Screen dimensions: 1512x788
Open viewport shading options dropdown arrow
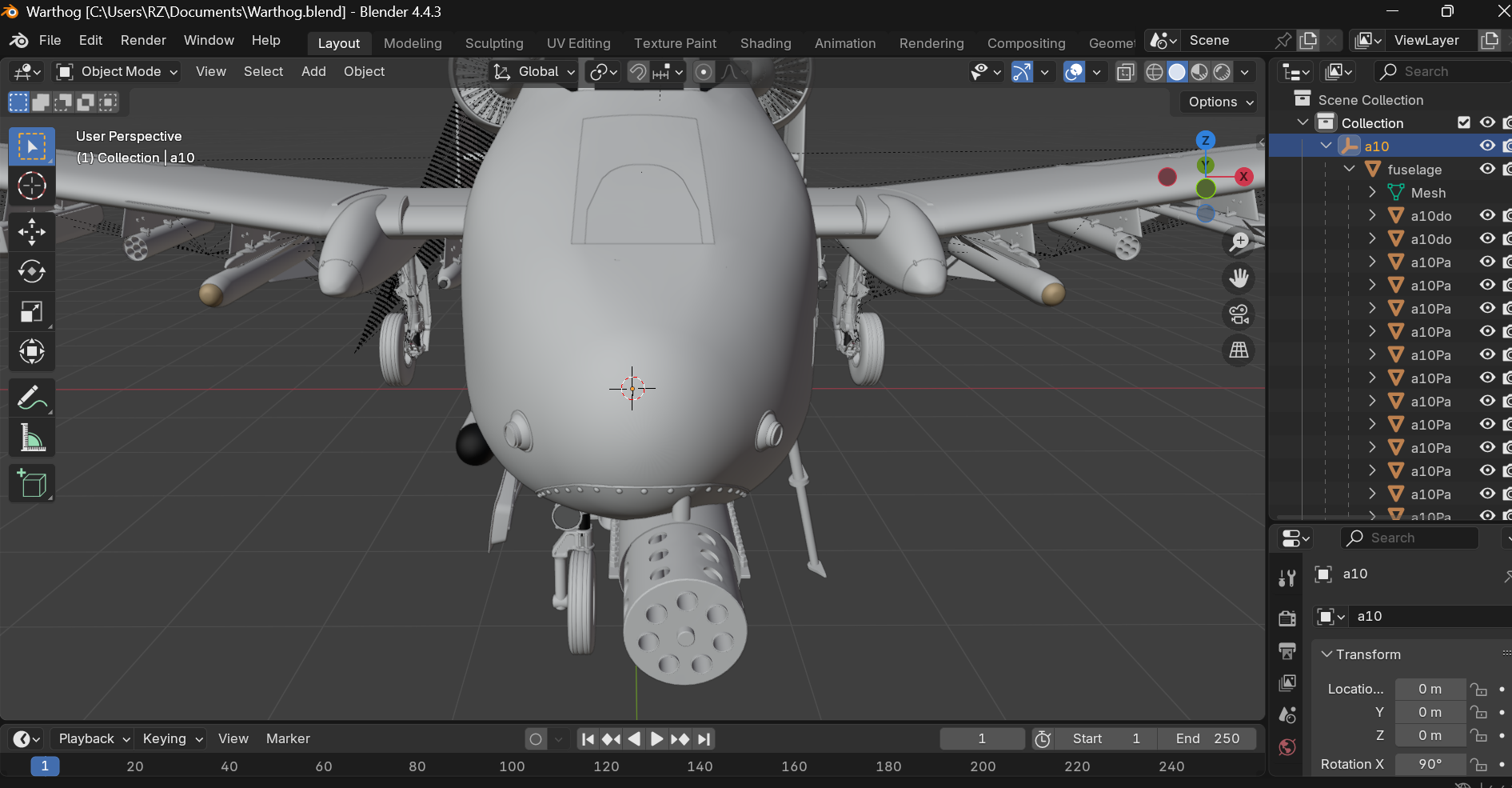(x=1245, y=72)
